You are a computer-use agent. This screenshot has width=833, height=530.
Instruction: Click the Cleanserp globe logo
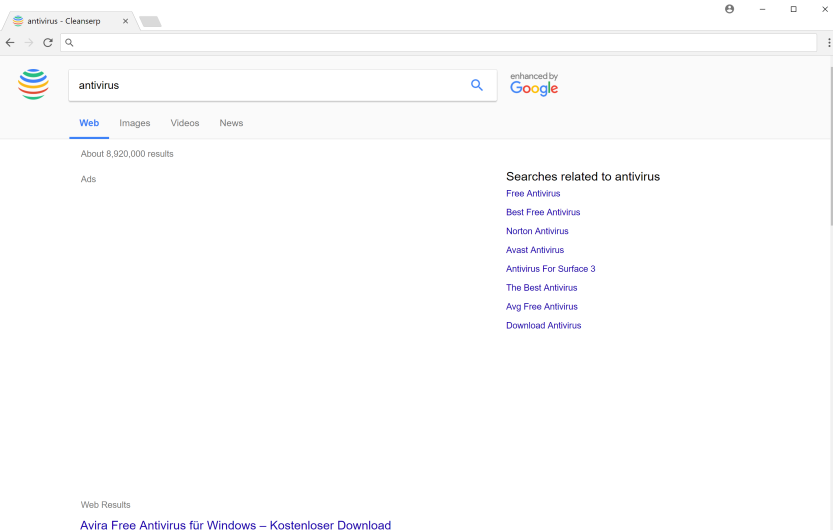[33, 85]
